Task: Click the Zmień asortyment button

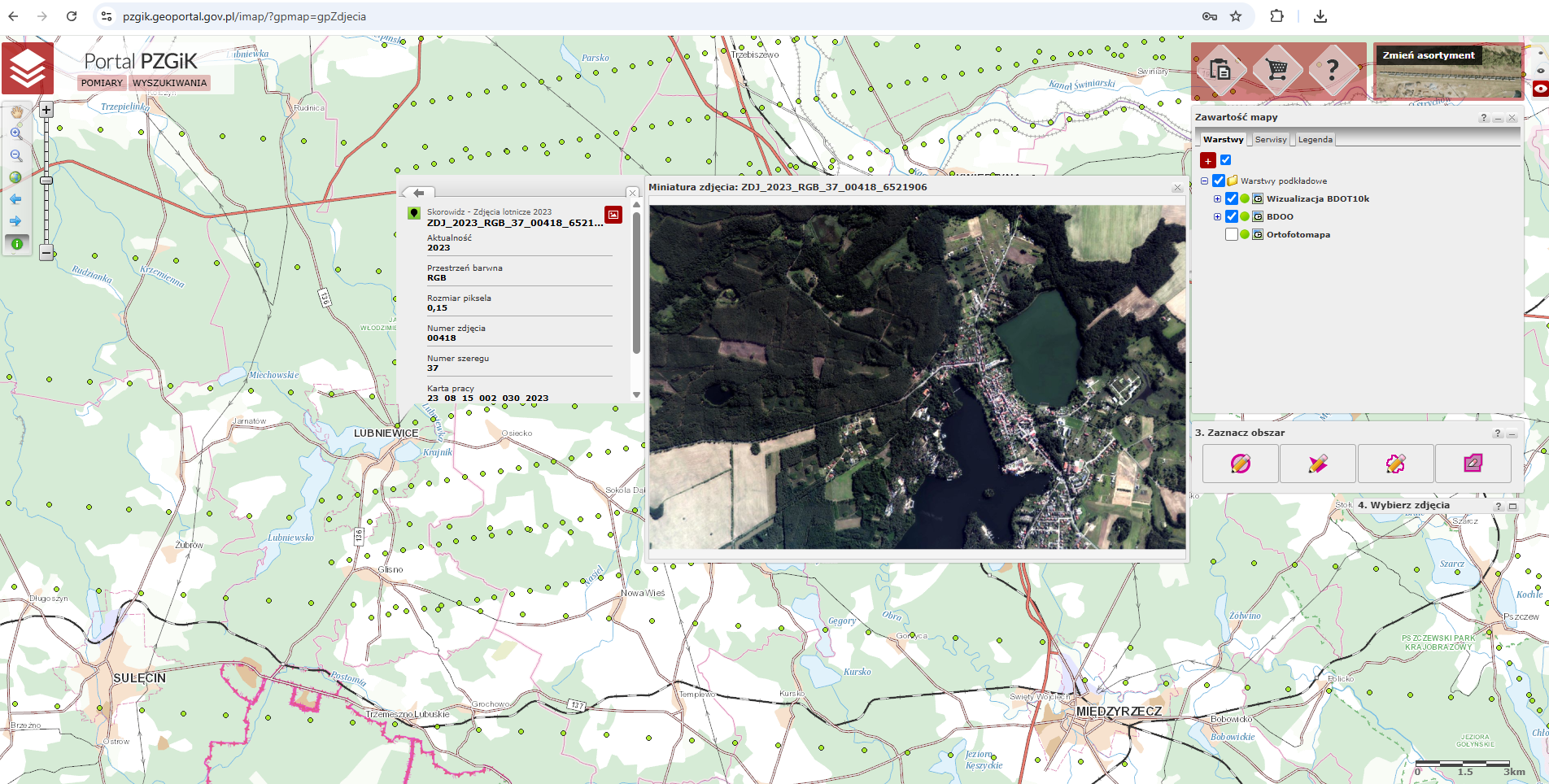Action: (x=1428, y=55)
